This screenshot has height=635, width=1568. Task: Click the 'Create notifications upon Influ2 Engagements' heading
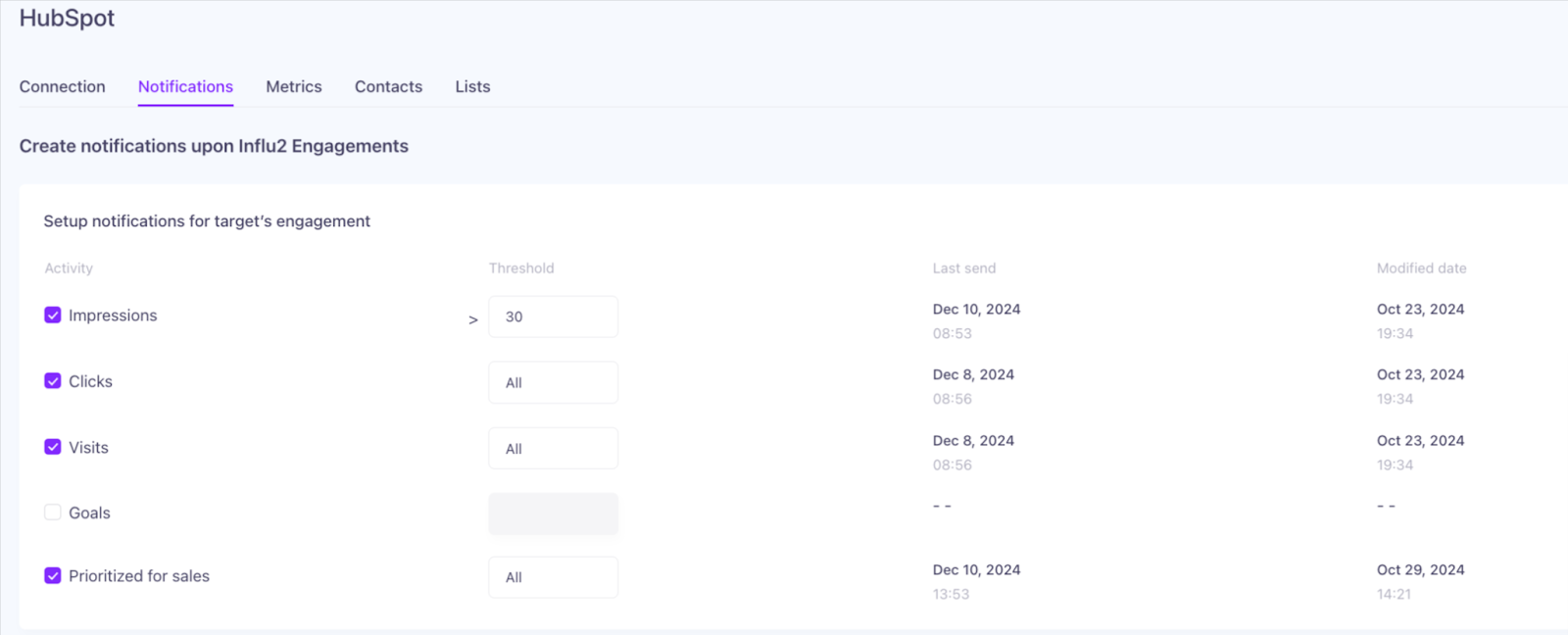coord(214,146)
